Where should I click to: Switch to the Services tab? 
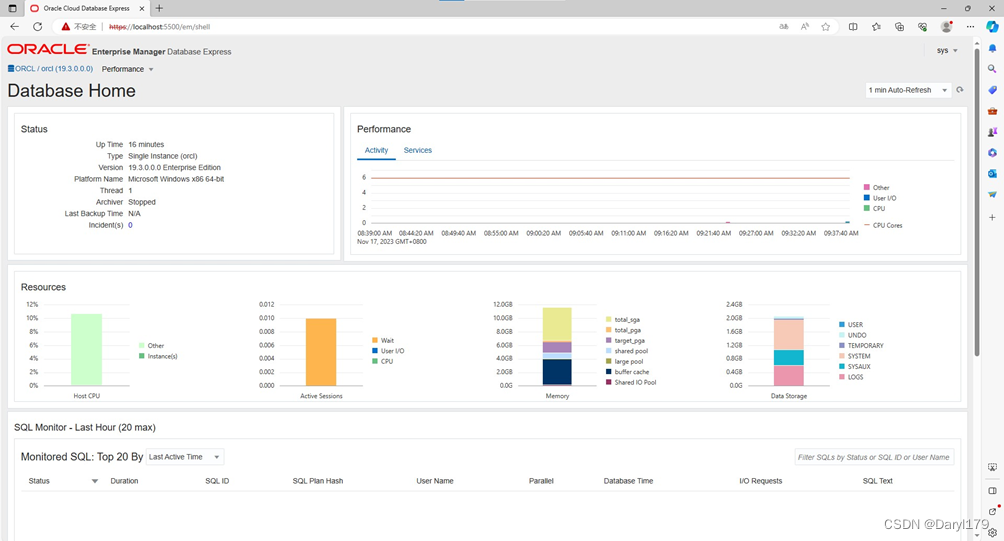point(417,150)
